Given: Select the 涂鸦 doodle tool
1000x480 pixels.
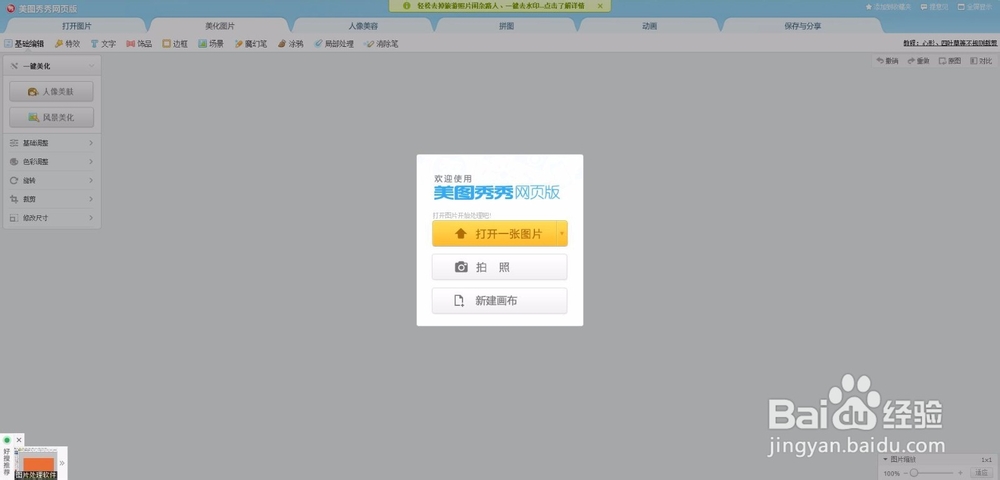Looking at the screenshot, I should pos(290,44).
